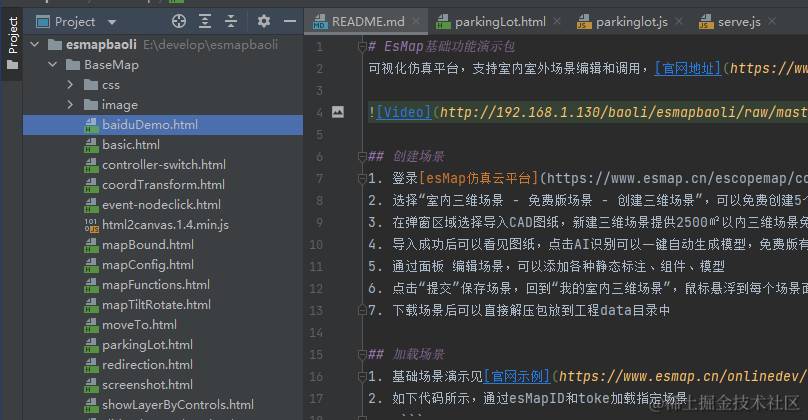Click the 官网地址 link on line 2
The image size is (808, 420).
[687, 68]
